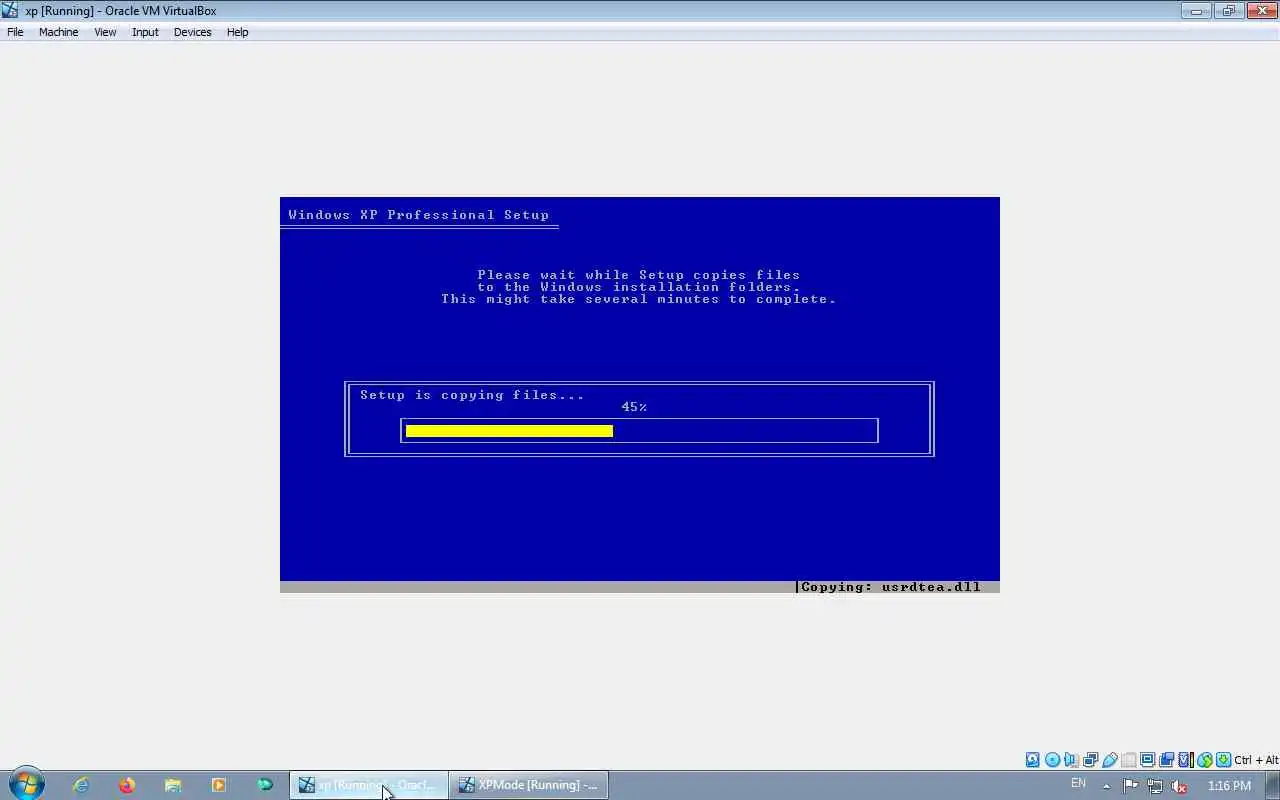Click the green round taskbar application icon
Viewport: 1280px width, 800px height.
pos(265,785)
